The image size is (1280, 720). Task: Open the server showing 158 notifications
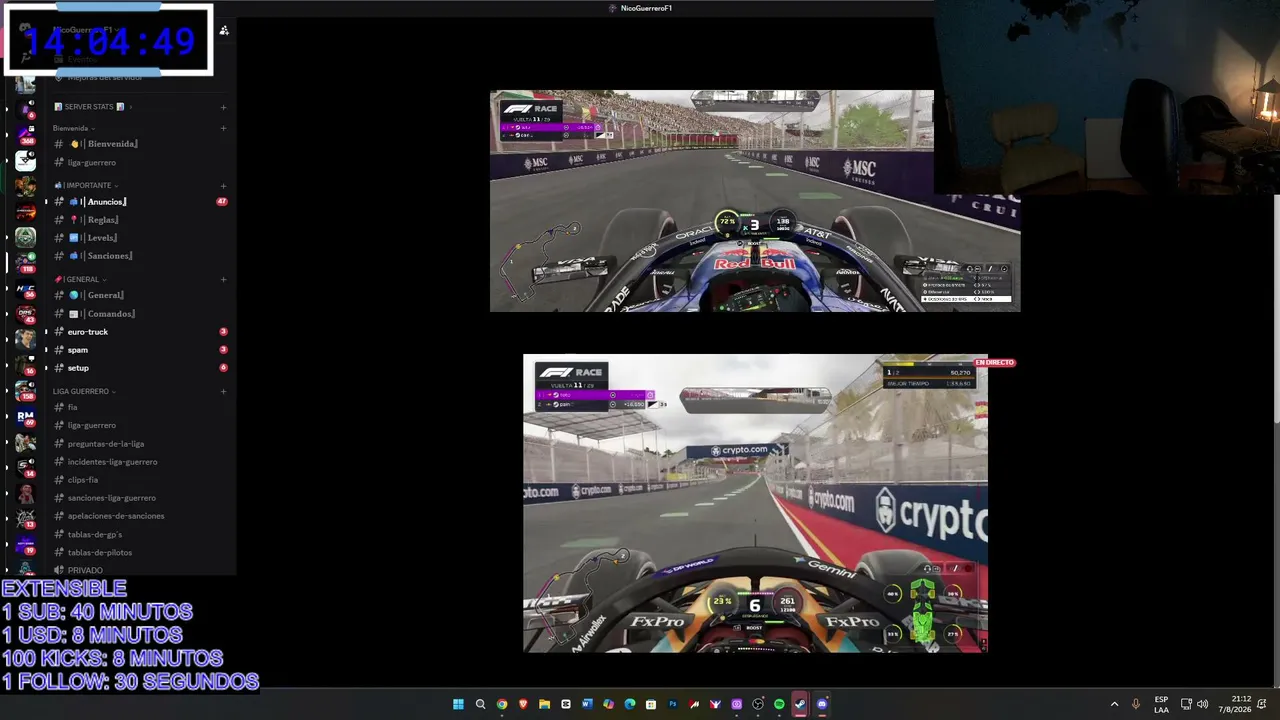(x=26, y=391)
